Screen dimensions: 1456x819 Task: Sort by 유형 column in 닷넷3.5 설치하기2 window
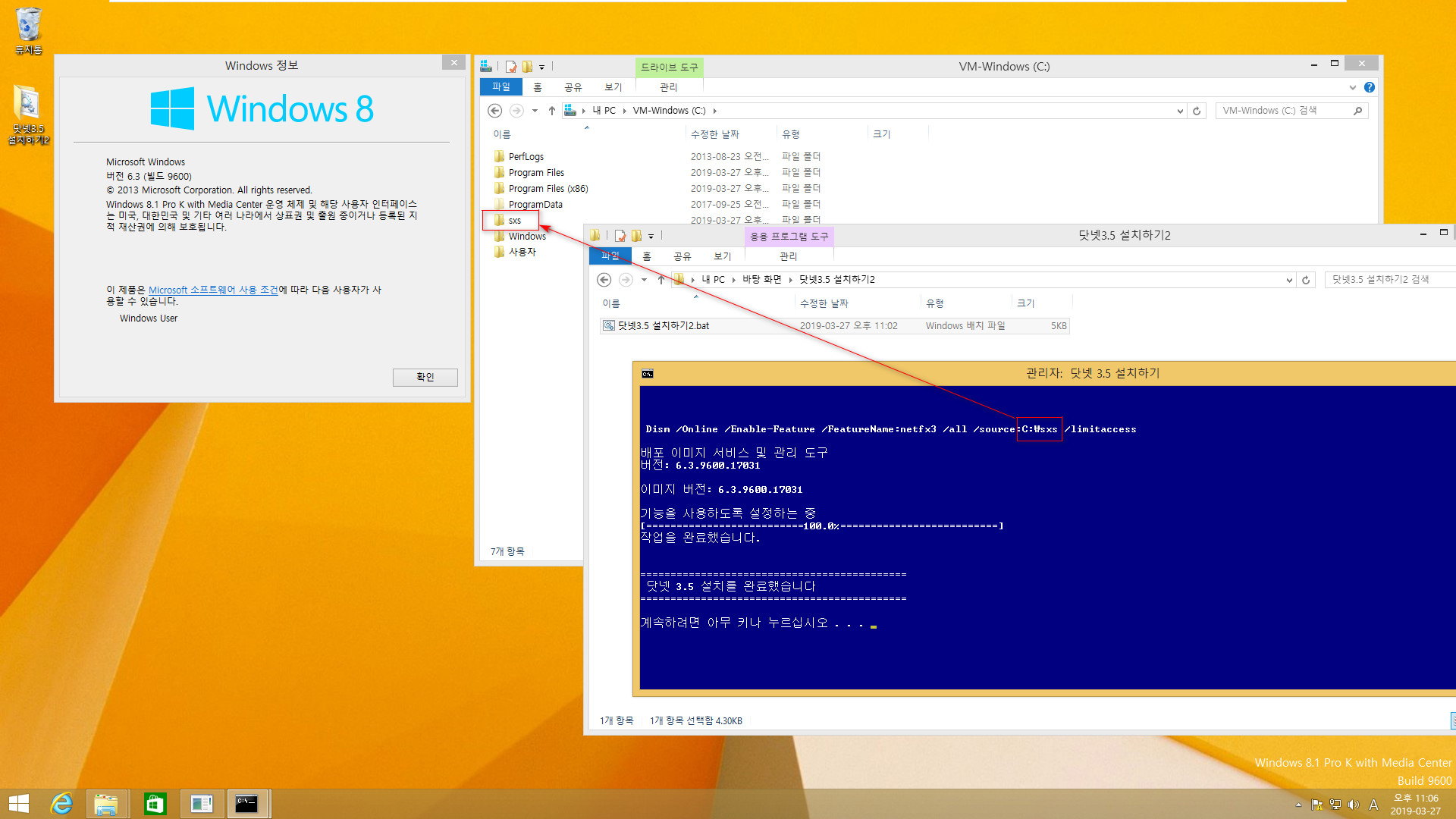coord(935,303)
